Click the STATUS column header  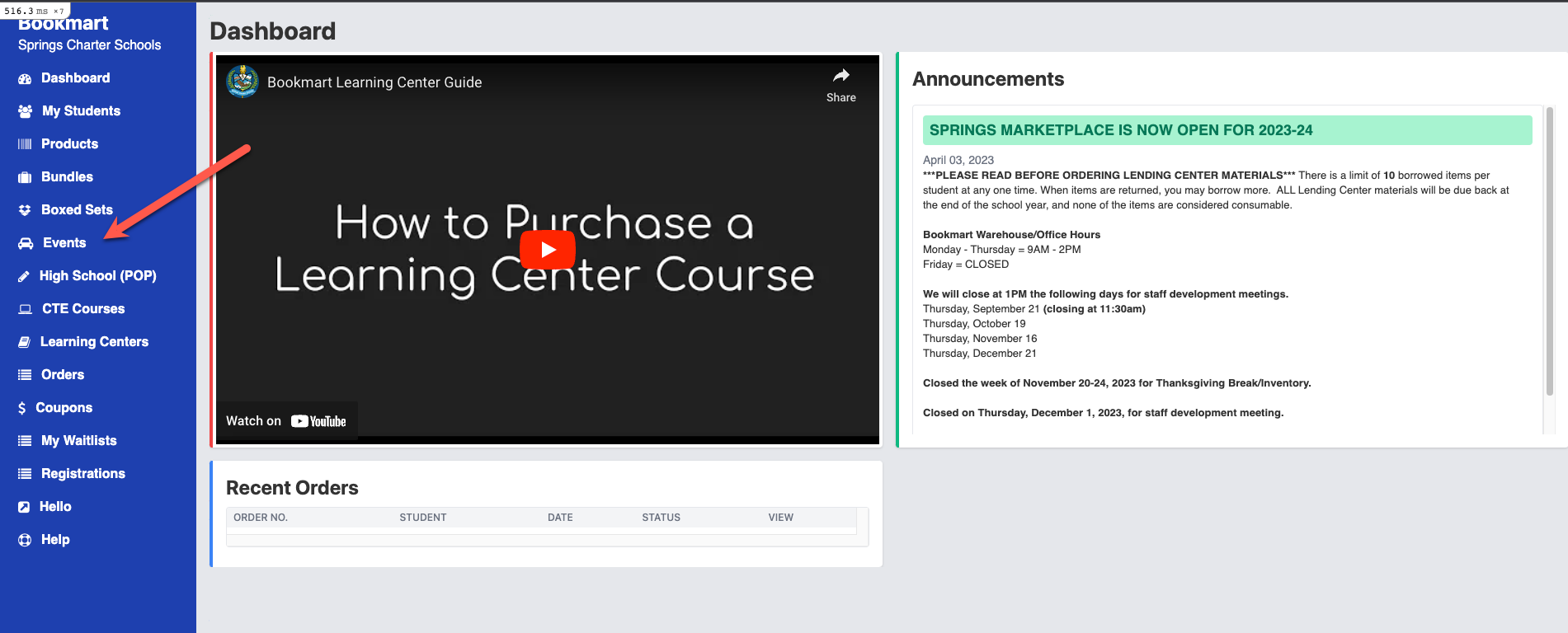662,518
